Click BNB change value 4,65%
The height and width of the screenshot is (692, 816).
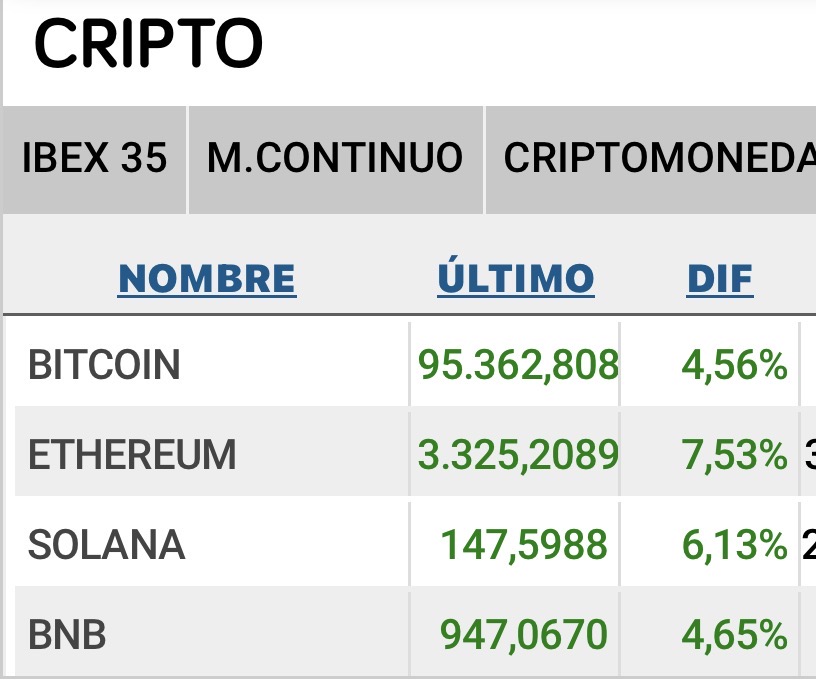click(734, 635)
